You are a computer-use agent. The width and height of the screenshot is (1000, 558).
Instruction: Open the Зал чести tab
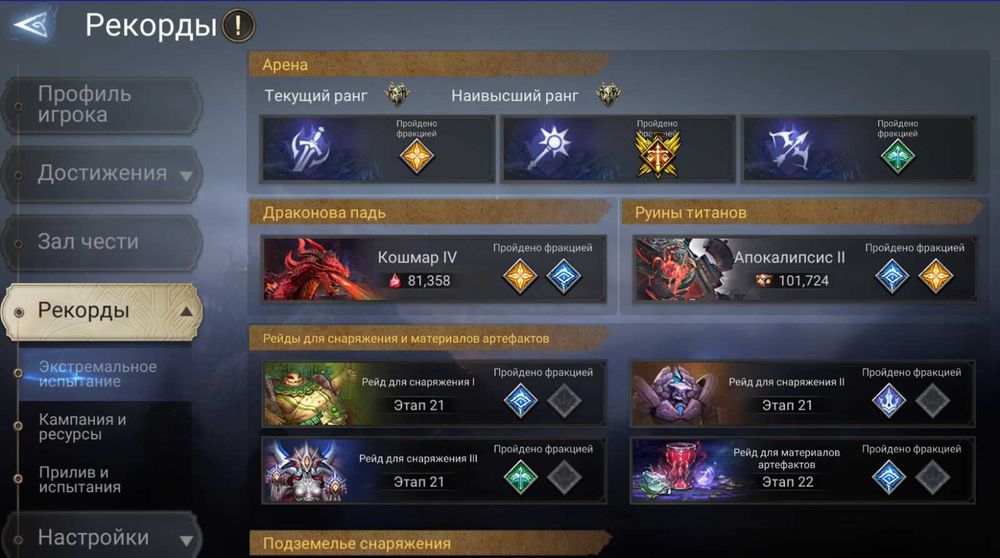(102, 242)
